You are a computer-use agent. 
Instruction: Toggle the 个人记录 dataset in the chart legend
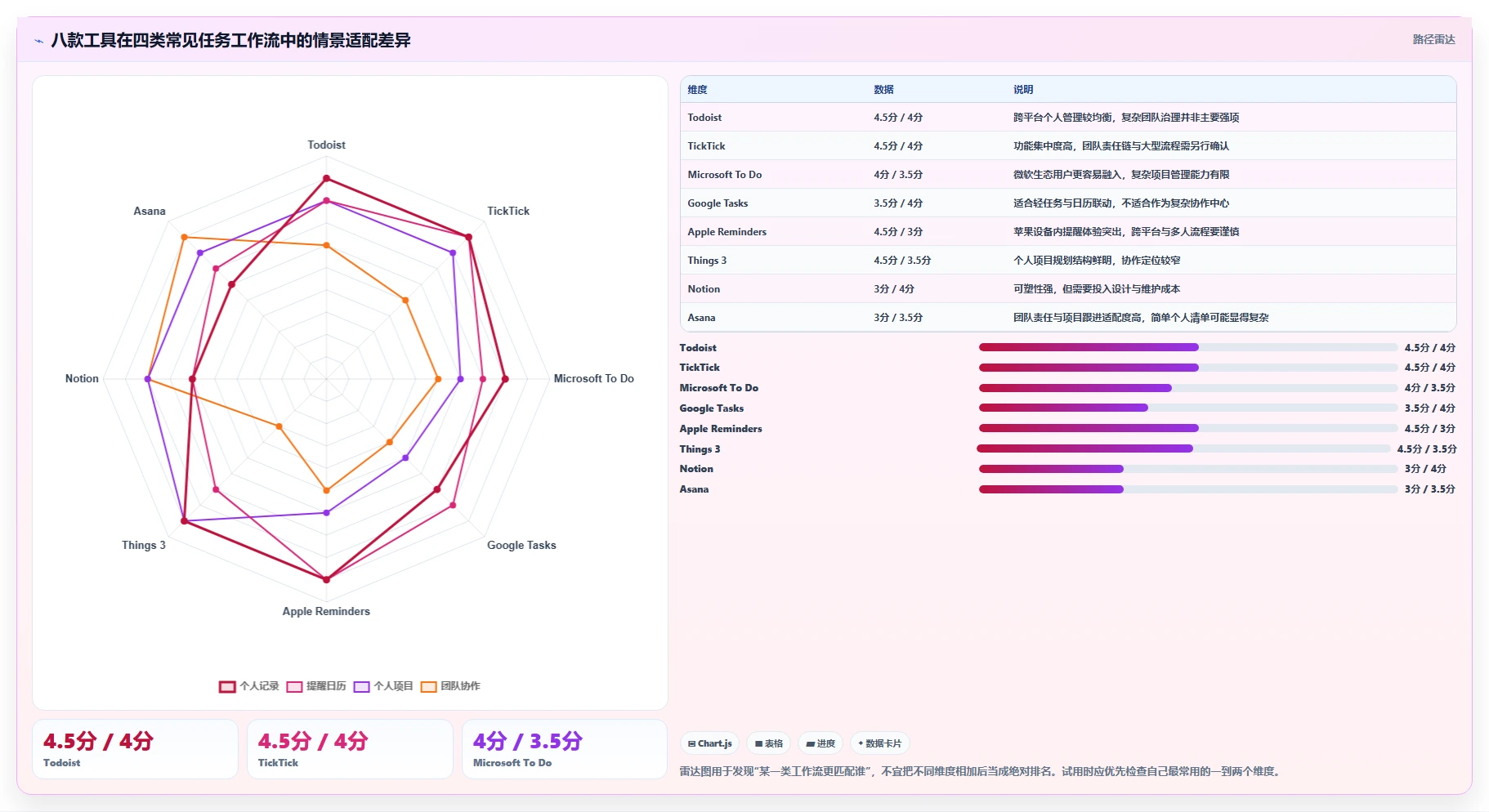(249, 686)
